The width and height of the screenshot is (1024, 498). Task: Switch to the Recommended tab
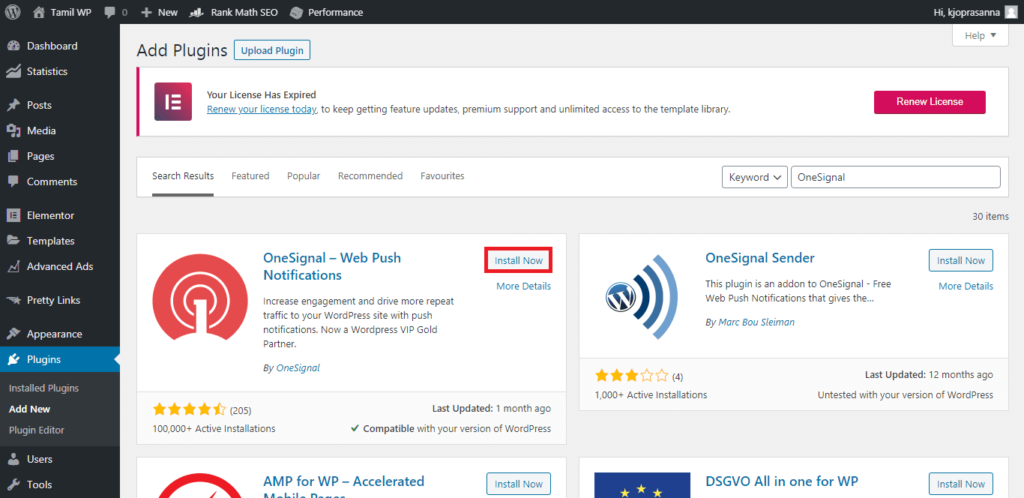click(370, 176)
